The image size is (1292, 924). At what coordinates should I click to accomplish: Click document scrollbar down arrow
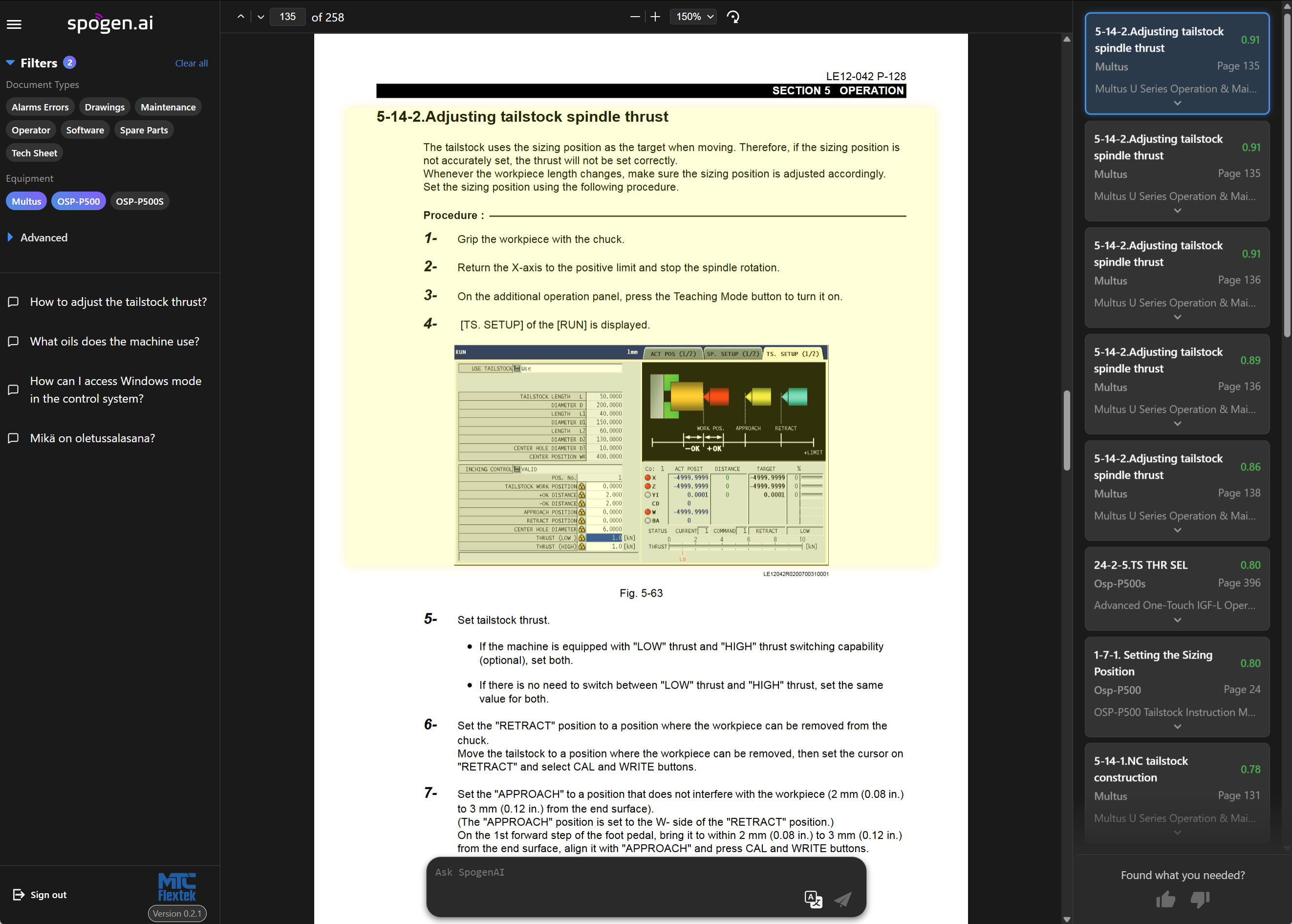pos(1067,919)
